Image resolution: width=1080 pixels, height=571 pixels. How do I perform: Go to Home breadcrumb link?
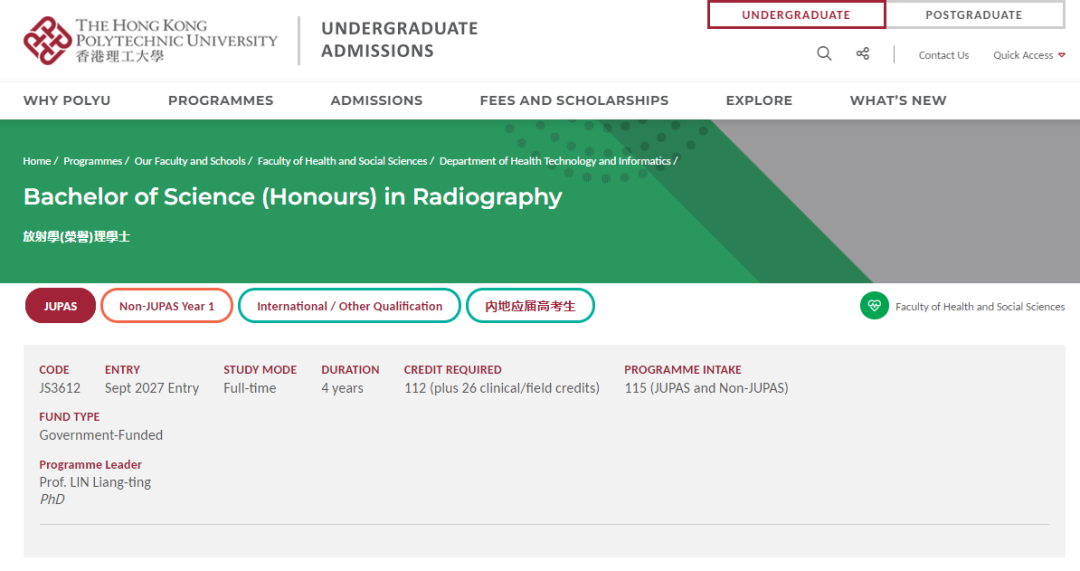(37, 161)
